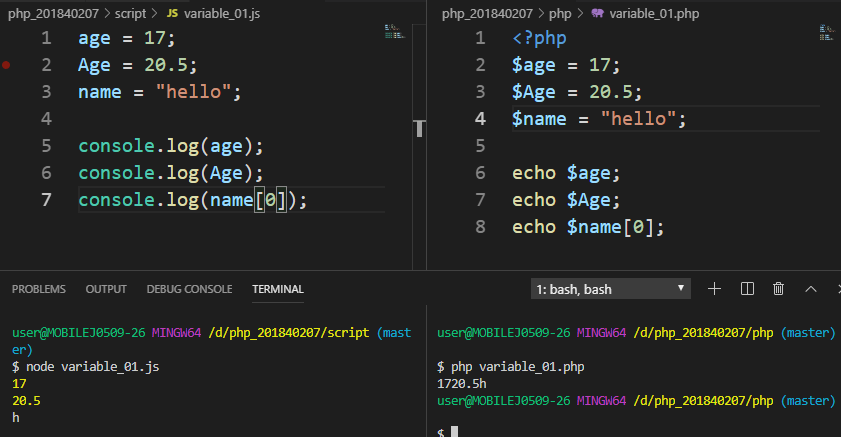Switch to the PROBLEMS tab
Image resolution: width=841 pixels, height=437 pixels.
[x=39, y=289]
